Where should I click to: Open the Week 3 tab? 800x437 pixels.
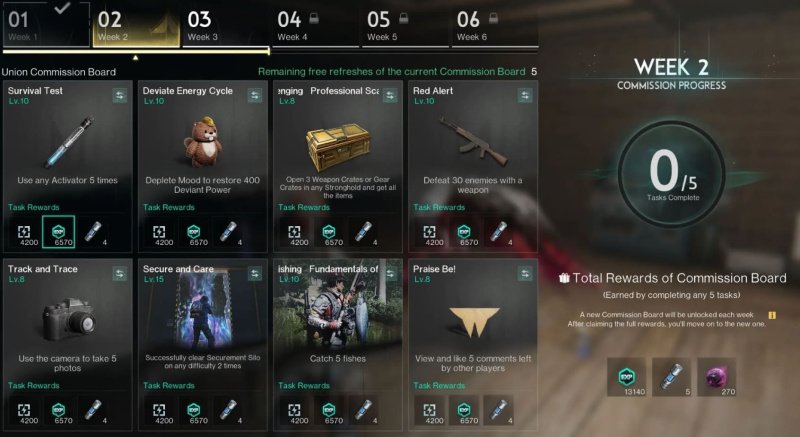pos(226,24)
